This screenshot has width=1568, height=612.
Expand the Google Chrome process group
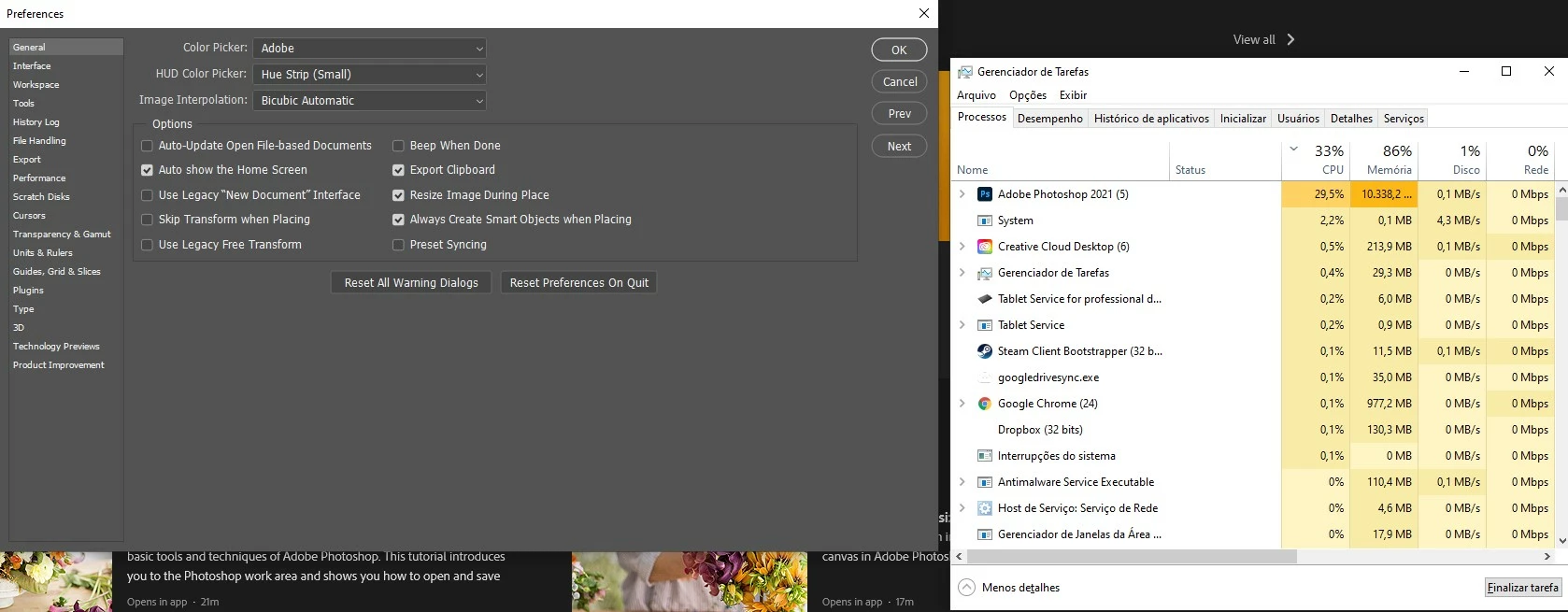(x=962, y=404)
